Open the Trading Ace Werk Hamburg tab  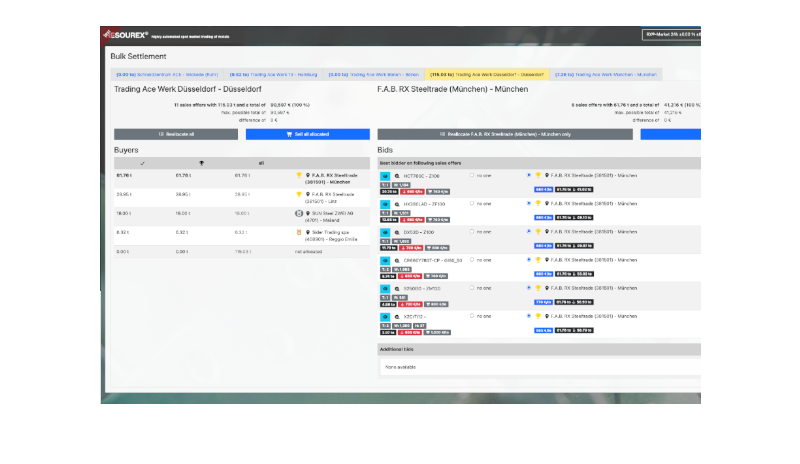point(273,75)
